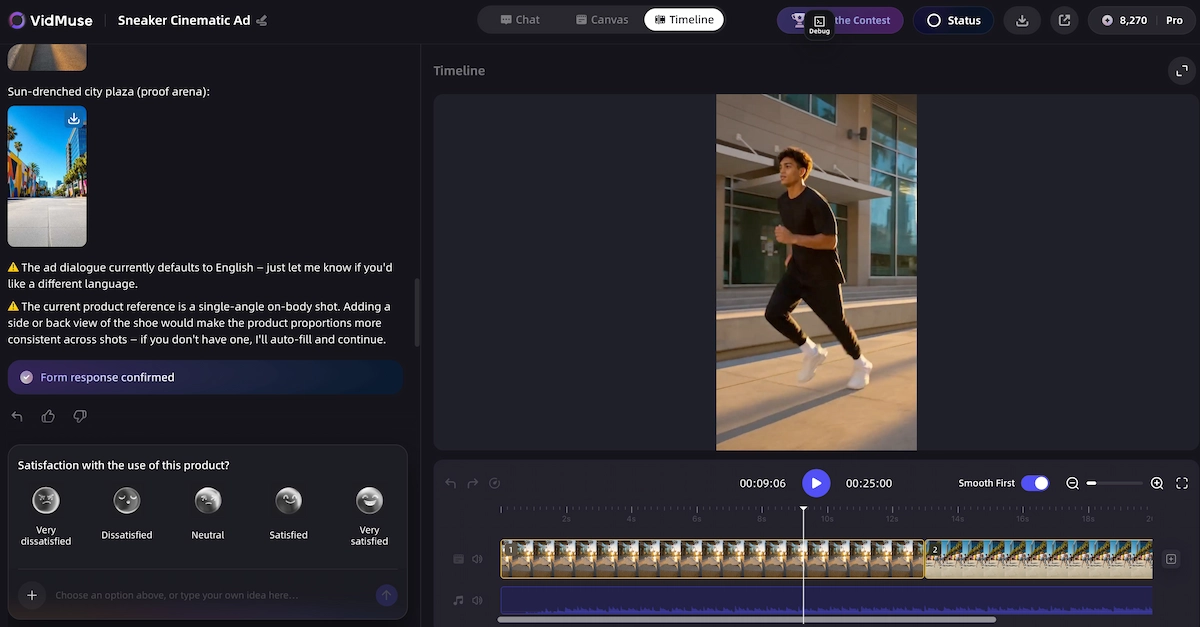
Task: Click the VidMuse logo
Action: pyautogui.click(x=49, y=20)
